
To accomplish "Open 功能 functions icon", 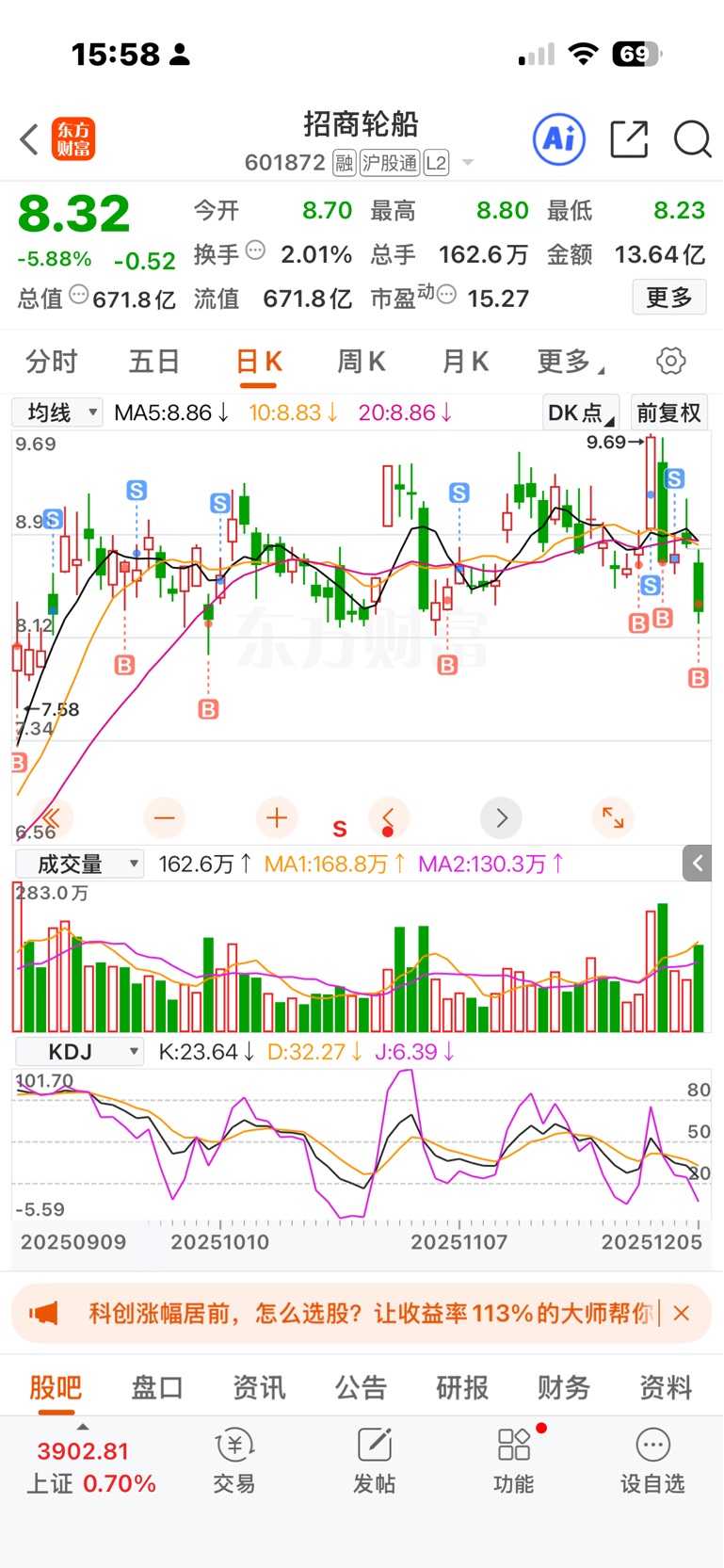I will 514,1462.
